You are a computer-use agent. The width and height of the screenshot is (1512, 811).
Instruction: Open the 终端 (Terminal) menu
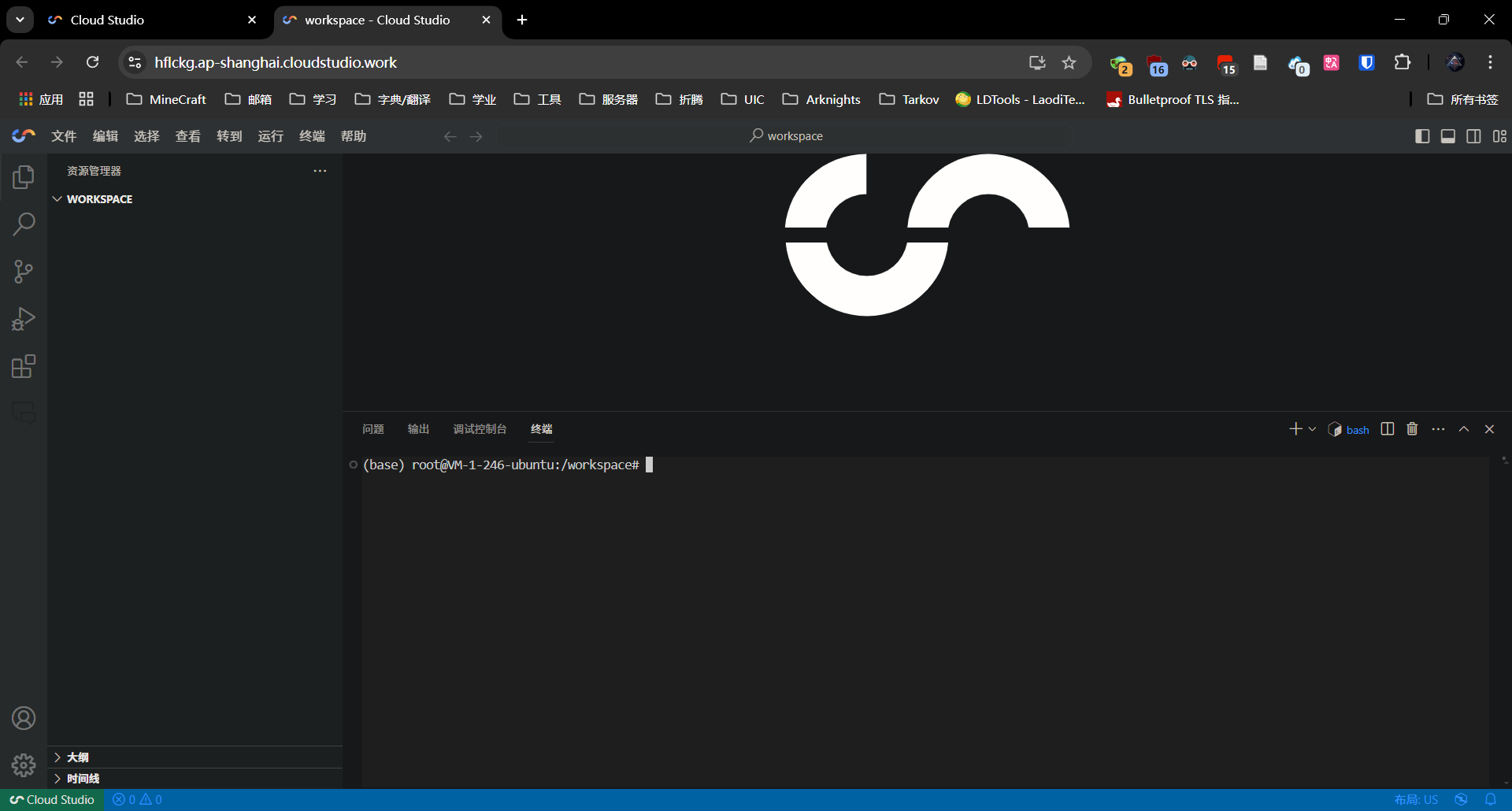pos(312,136)
